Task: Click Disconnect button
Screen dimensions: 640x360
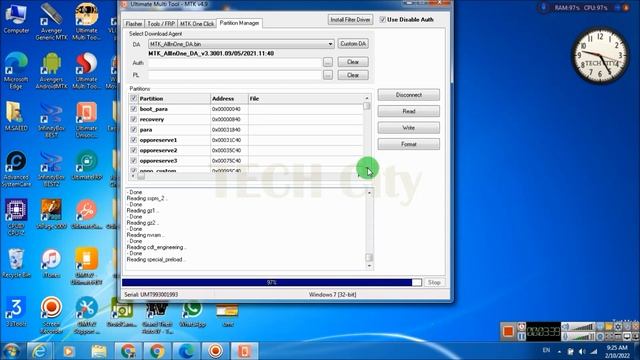Action: pyautogui.click(x=409, y=95)
